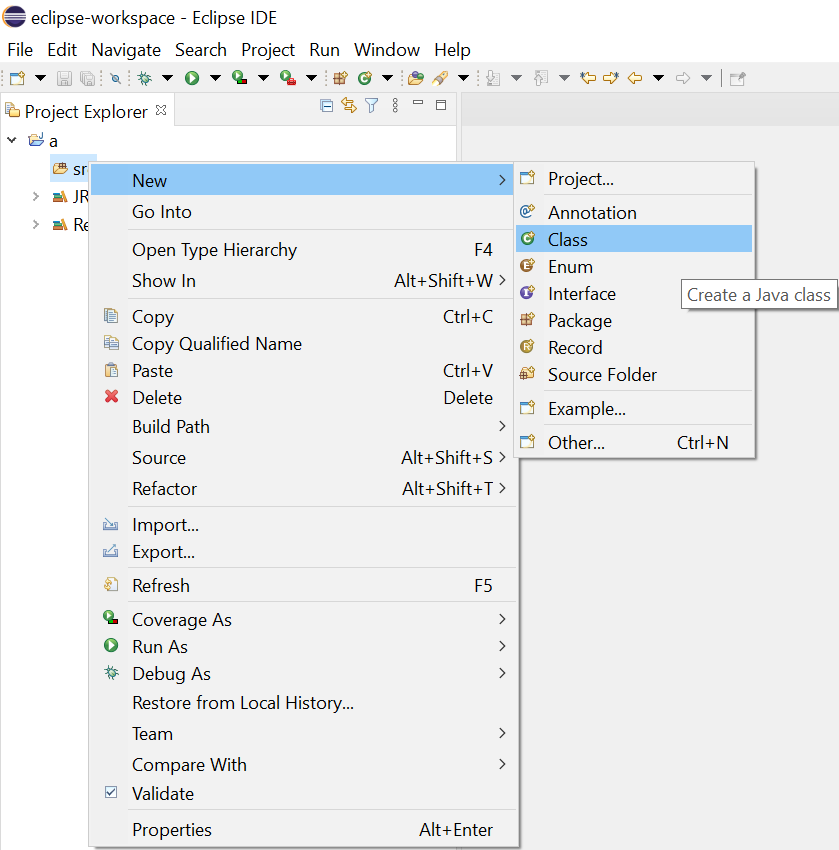The image size is (839, 850).
Task: Click the Forward navigation arrow icon
Action: pos(683,78)
